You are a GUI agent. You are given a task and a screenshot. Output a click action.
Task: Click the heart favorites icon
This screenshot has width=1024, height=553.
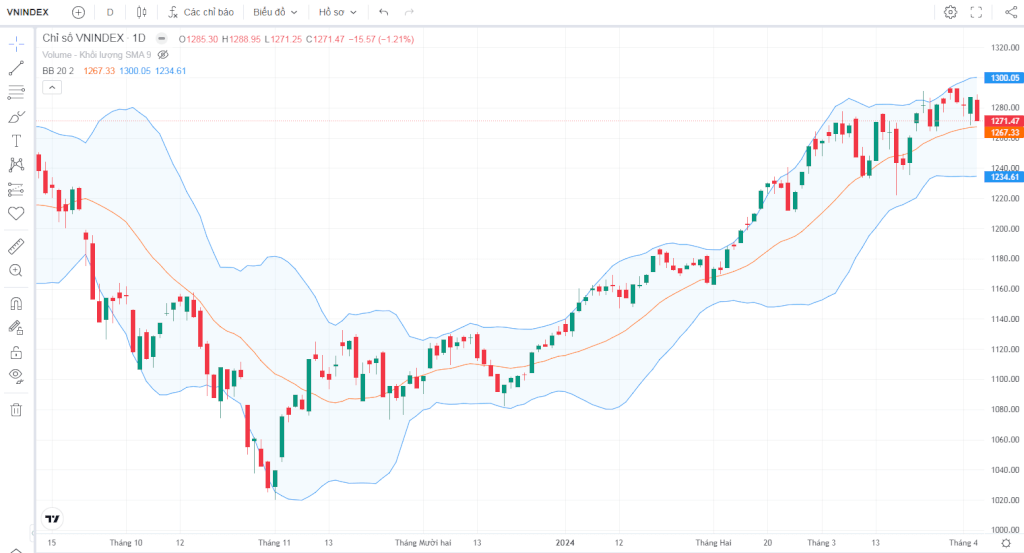(16, 213)
